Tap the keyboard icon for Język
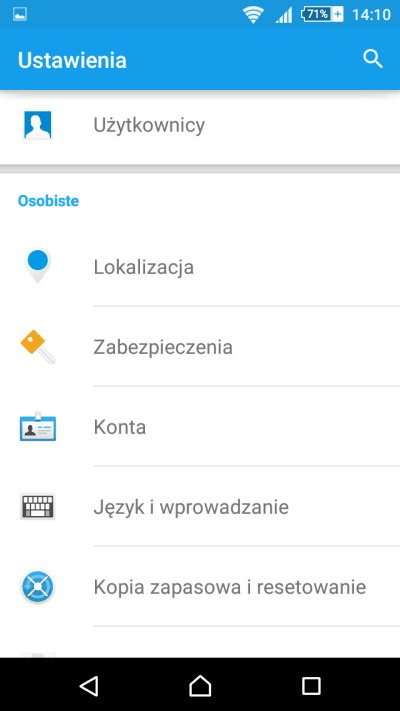400x711 pixels. coord(38,506)
